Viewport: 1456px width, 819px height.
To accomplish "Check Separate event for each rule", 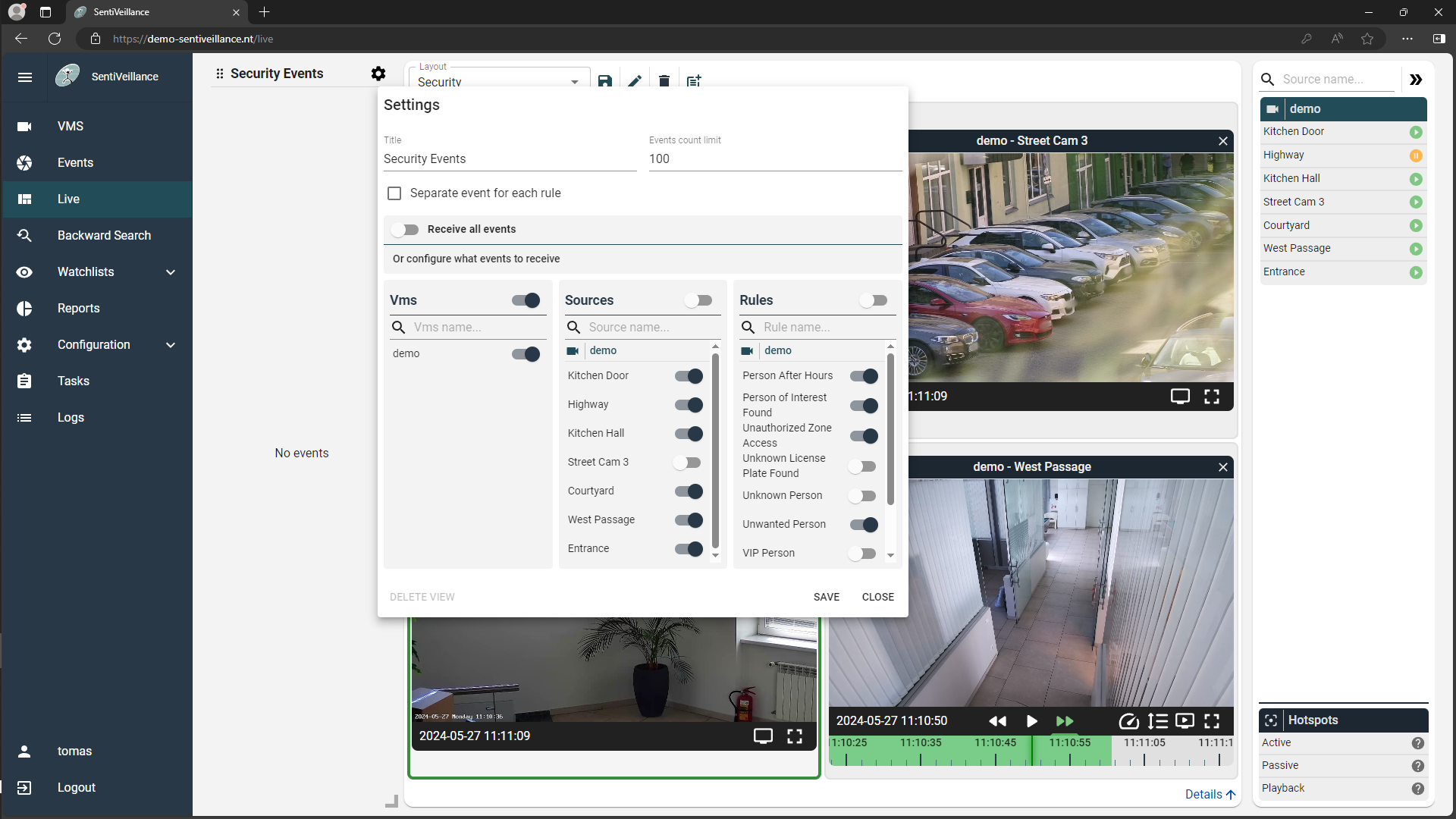I will pos(394,193).
